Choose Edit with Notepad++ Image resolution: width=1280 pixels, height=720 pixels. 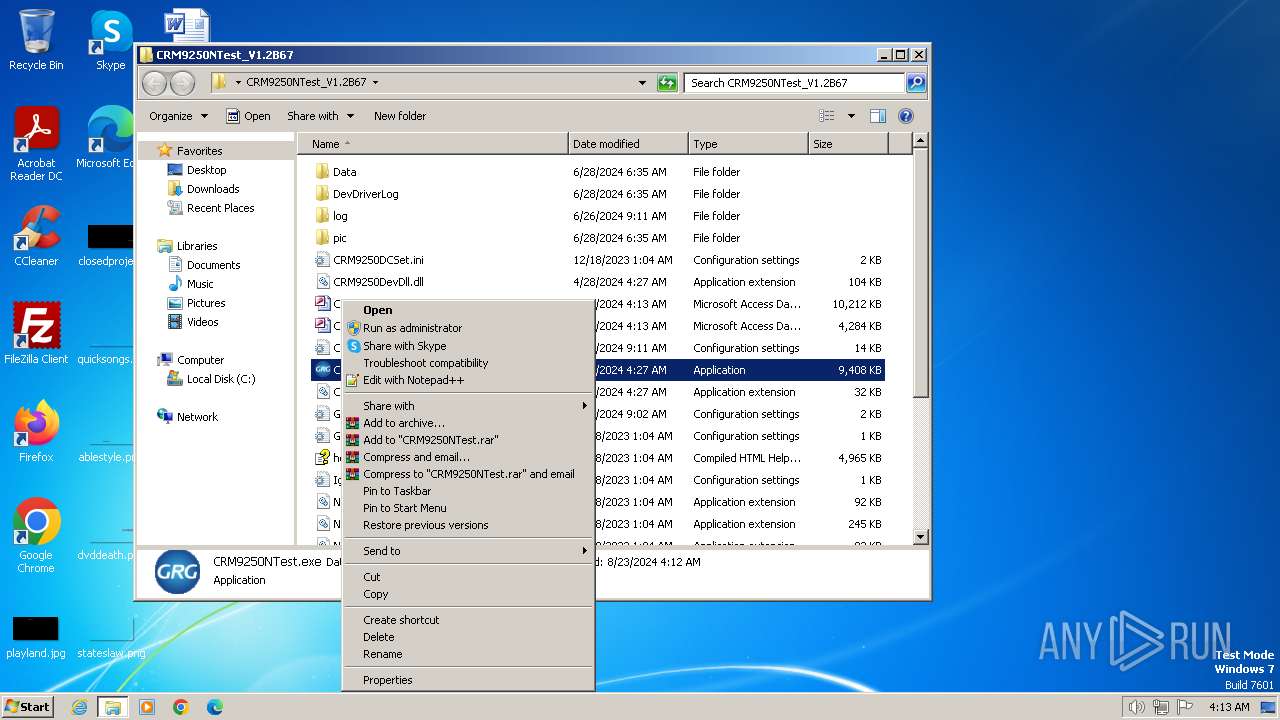pos(468,380)
